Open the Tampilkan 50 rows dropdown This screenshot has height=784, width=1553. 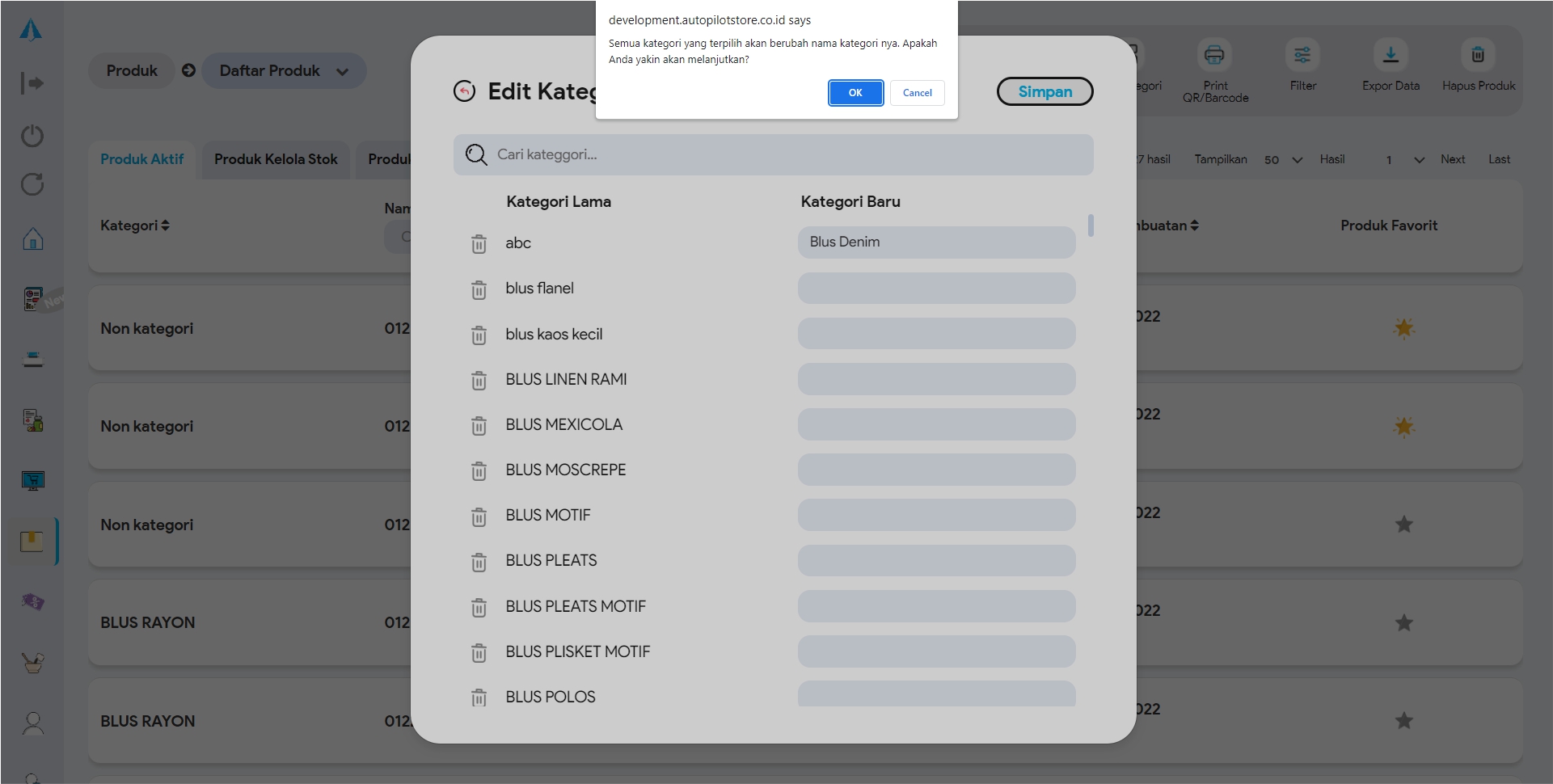click(x=1283, y=160)
